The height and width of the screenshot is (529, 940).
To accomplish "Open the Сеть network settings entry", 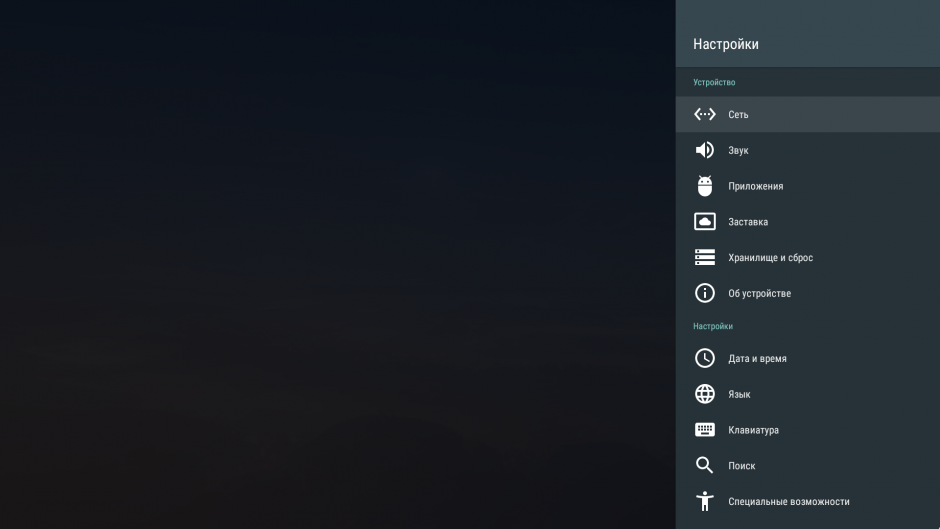I will 808,114.
